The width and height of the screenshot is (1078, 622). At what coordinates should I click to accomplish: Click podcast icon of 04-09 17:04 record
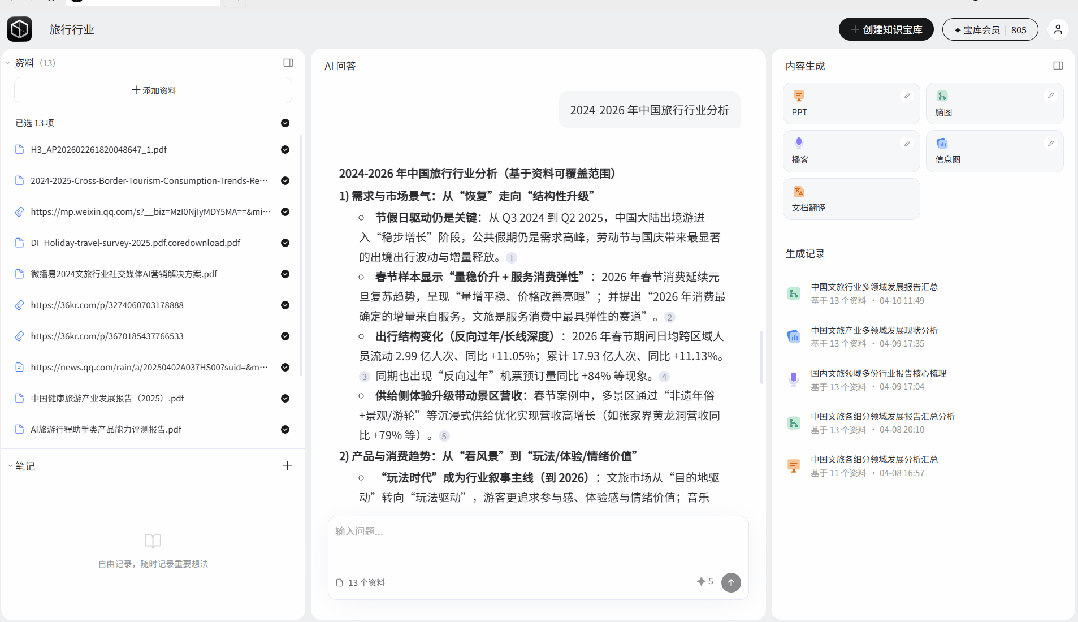pyautogui.click(x=793, y=379)
